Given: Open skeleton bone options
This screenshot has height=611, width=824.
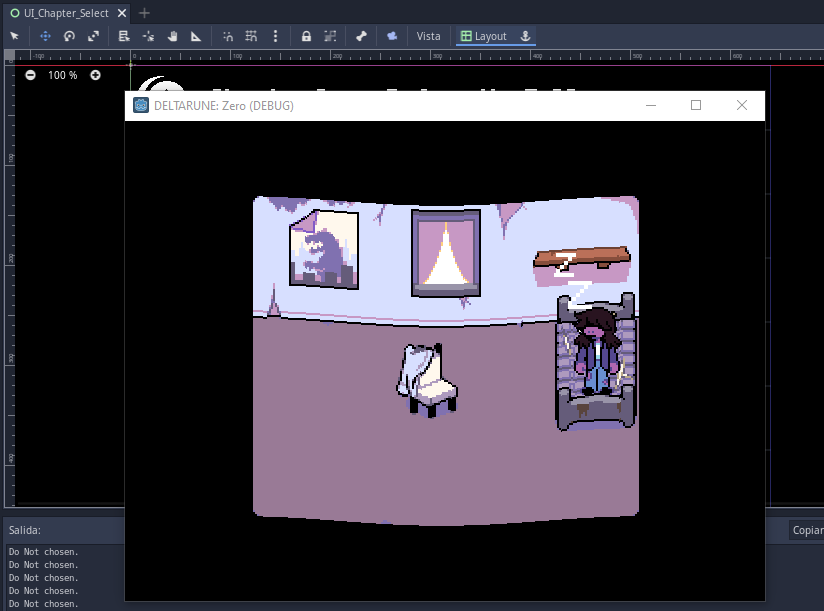Looking at the screenshot, I should tap(361, 36).
